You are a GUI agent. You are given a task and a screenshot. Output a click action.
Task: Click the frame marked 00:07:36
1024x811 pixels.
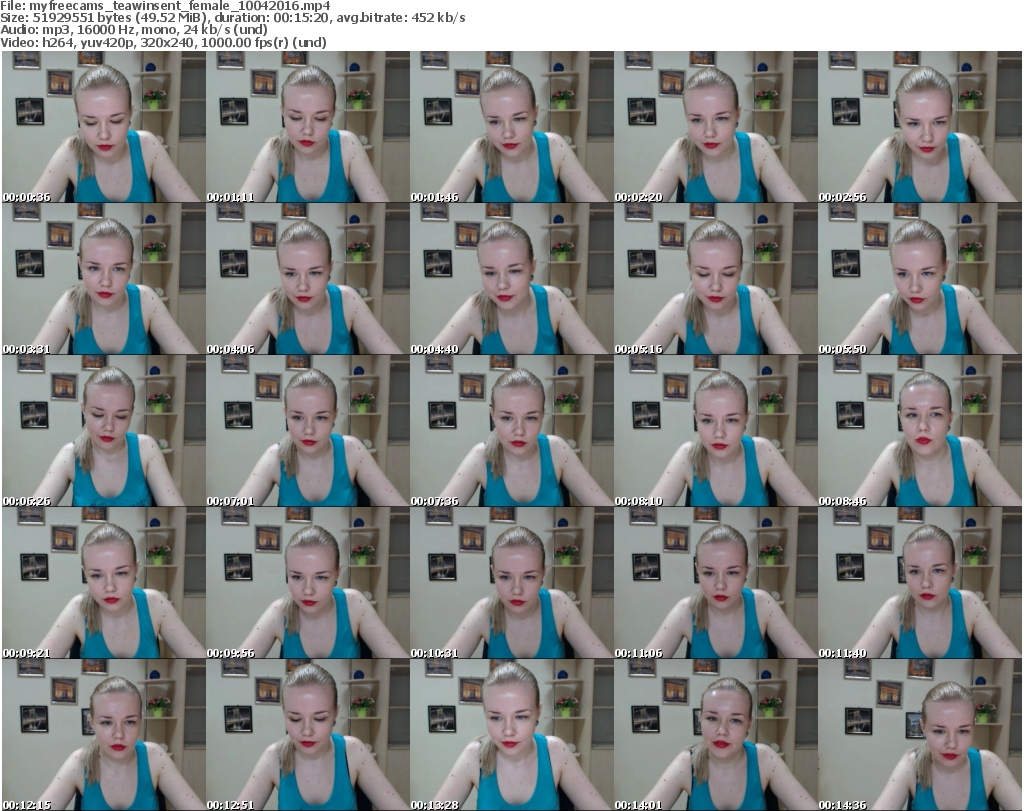[x=511, y=431]
